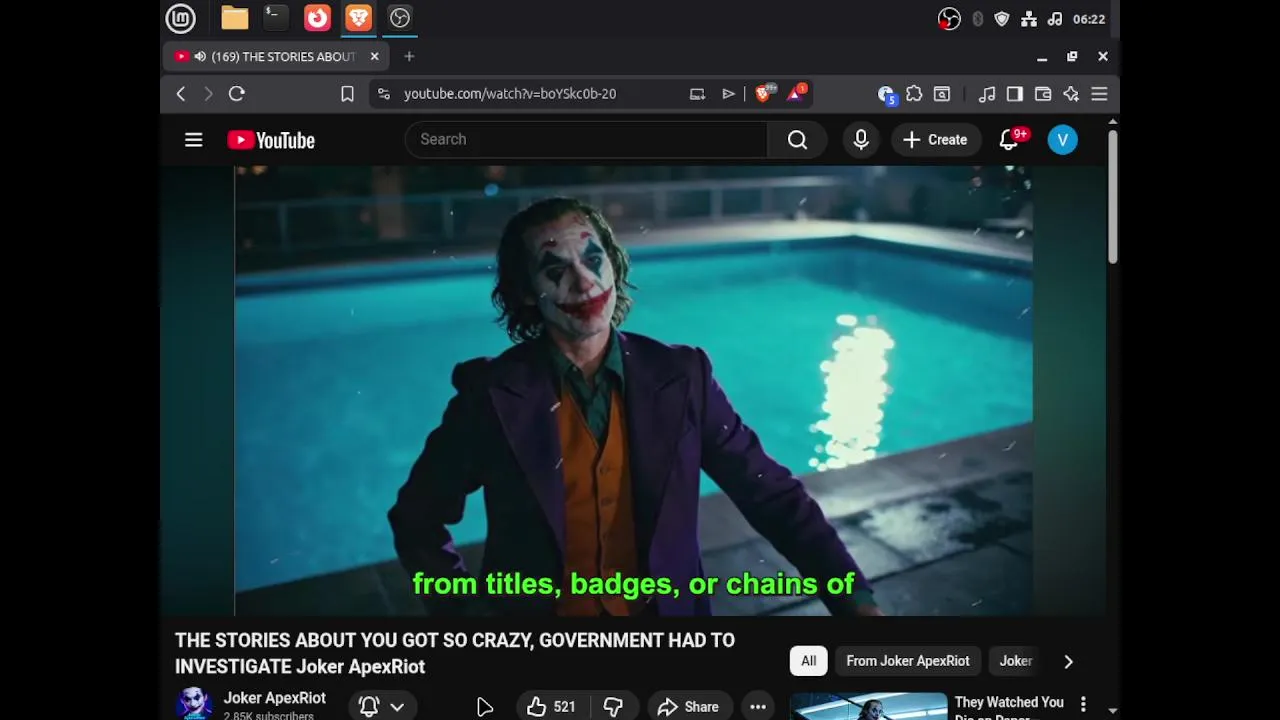Select the YouTube video tab

pyautogui.click(x=277, y=57)
